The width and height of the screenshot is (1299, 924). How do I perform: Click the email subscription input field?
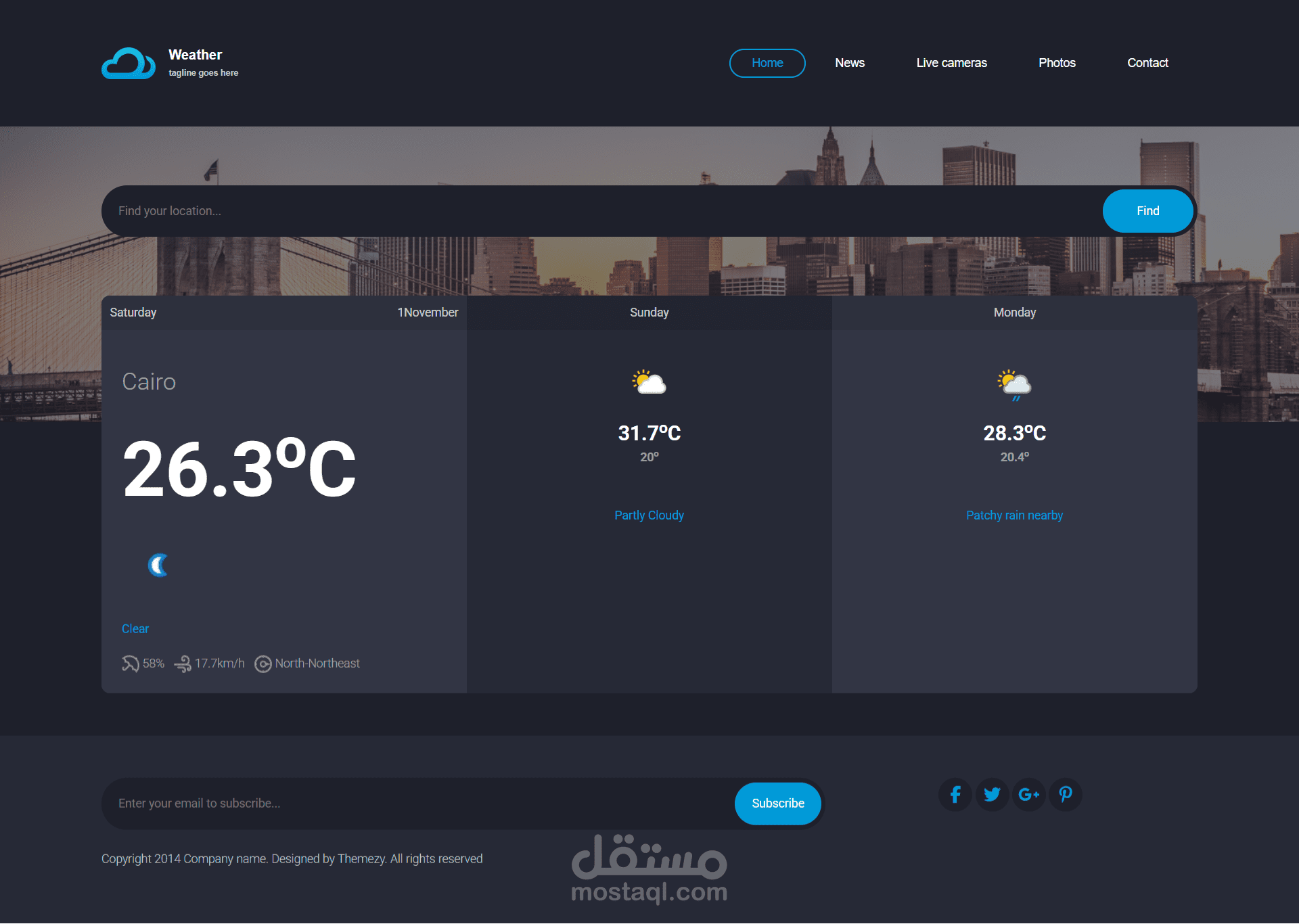pyautogui.click(x=338, y=803)
